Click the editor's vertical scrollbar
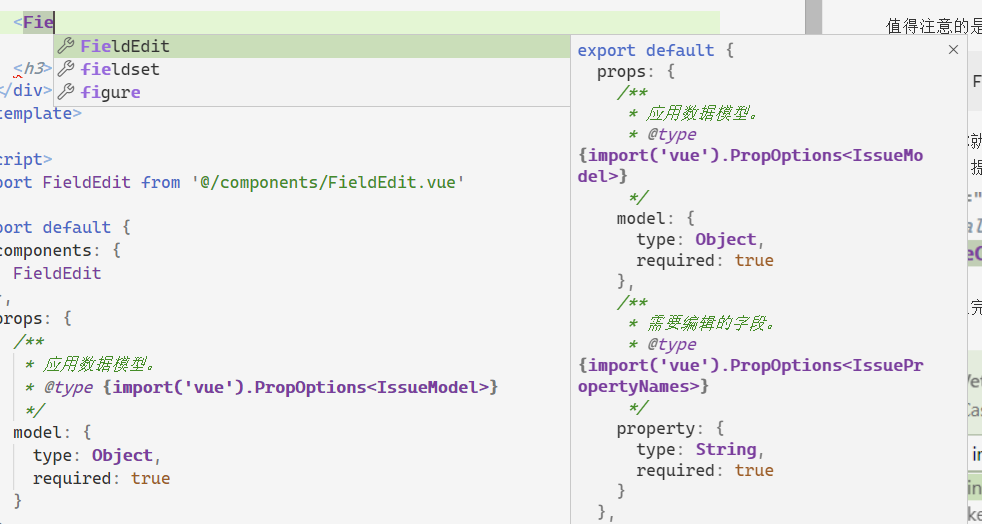This screenshot has width=982, height=524. click(813, 200)
